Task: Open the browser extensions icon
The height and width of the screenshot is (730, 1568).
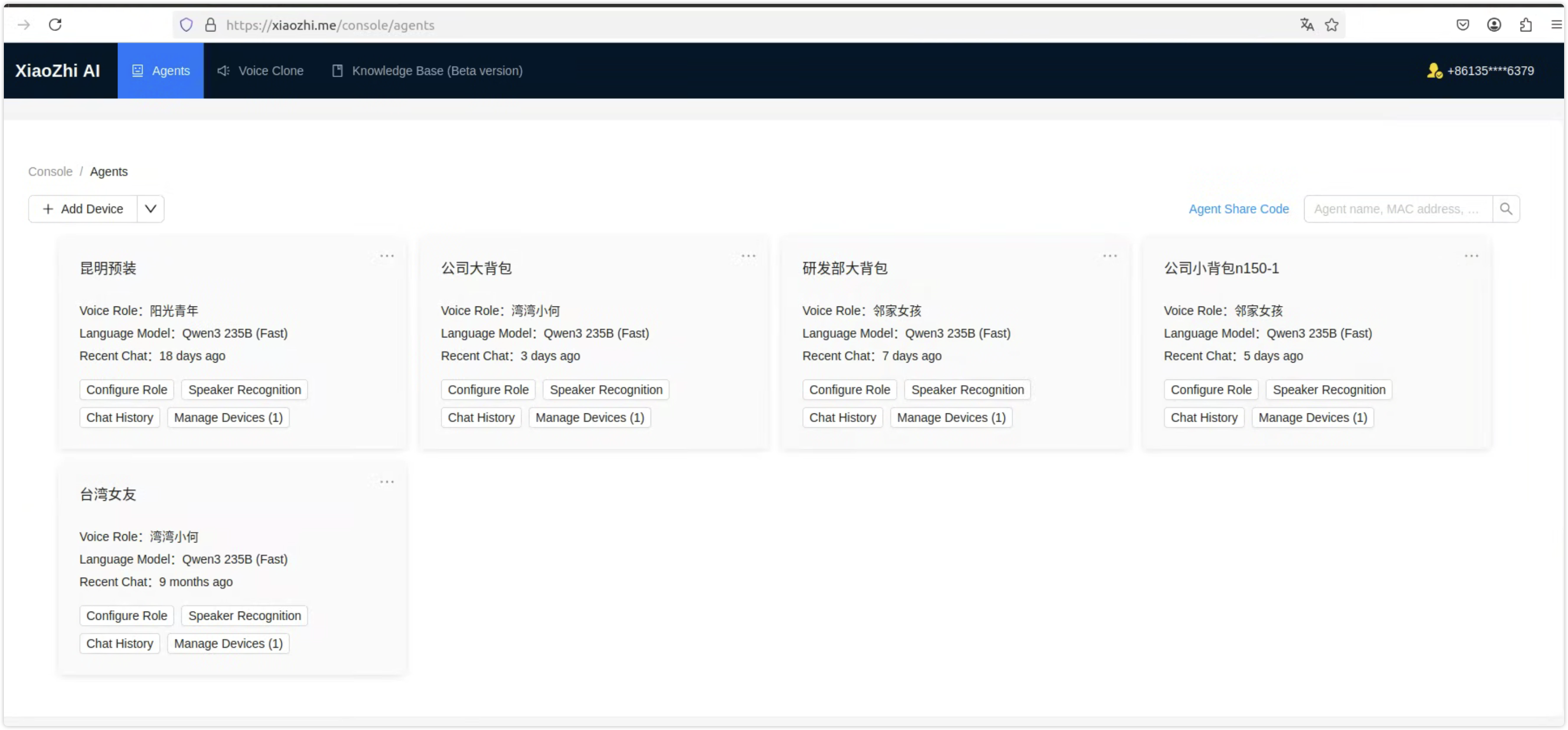Action: [x=1525, y=25]
